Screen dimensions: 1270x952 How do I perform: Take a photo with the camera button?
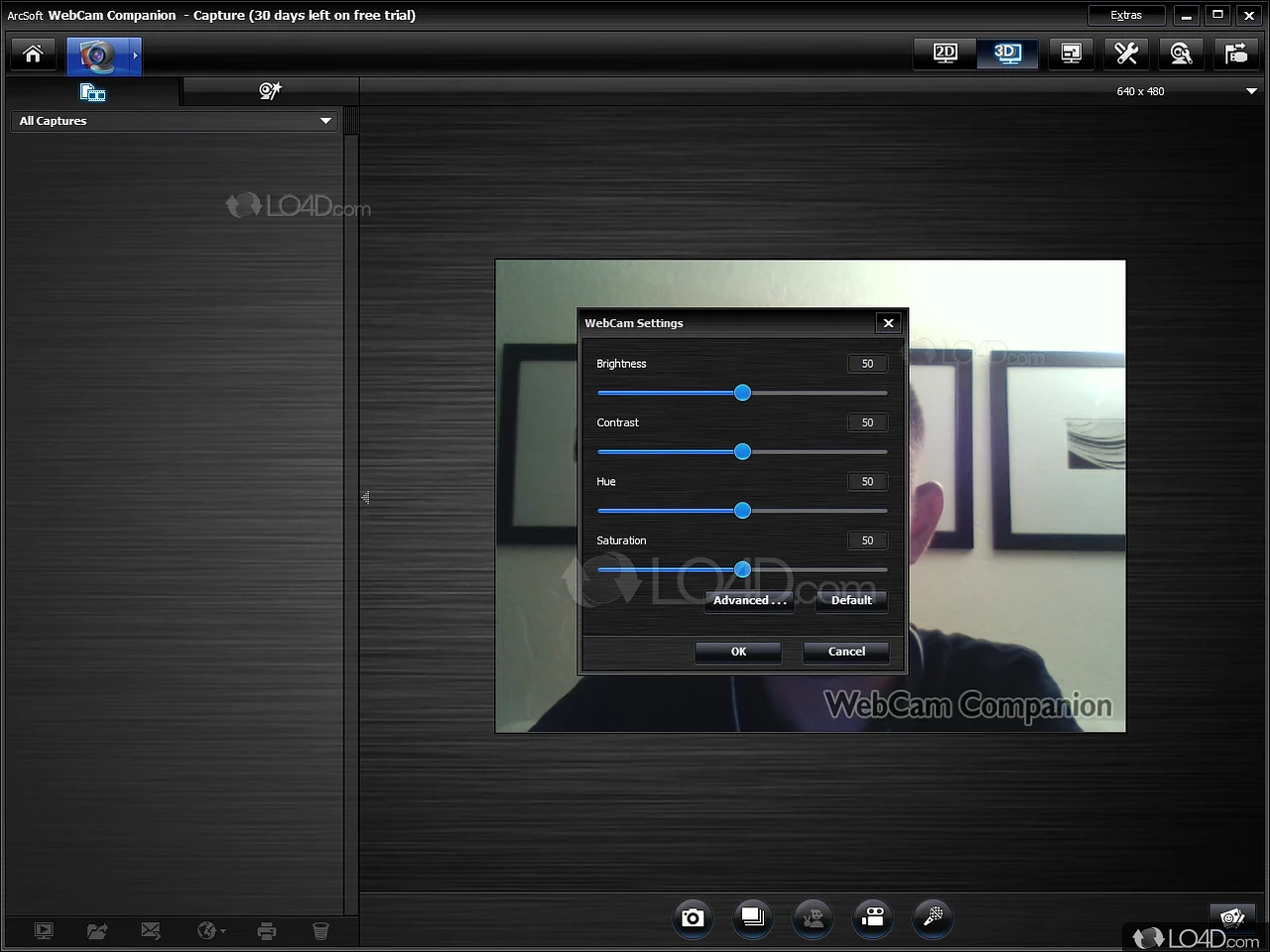pyautogui.click(x=693, y=917)
